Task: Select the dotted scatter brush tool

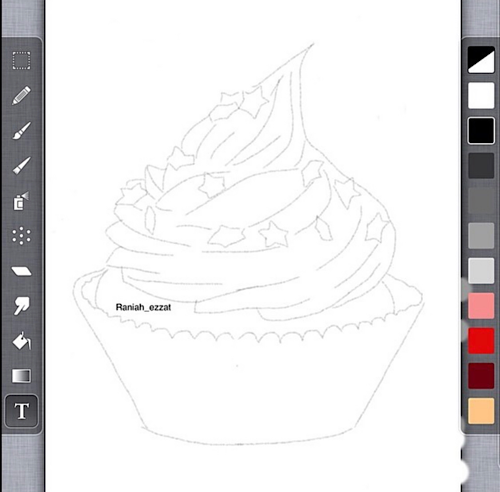Action: [22, 236]
